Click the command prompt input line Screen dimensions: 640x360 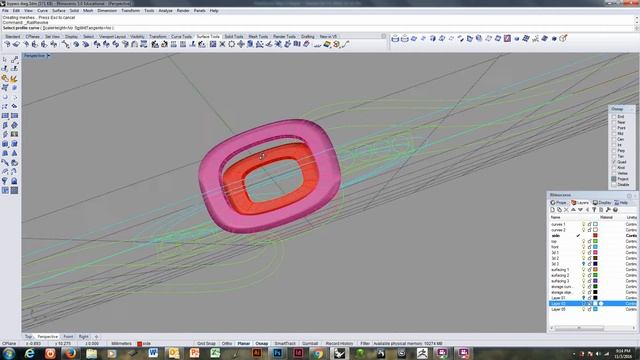click(317, 28)
